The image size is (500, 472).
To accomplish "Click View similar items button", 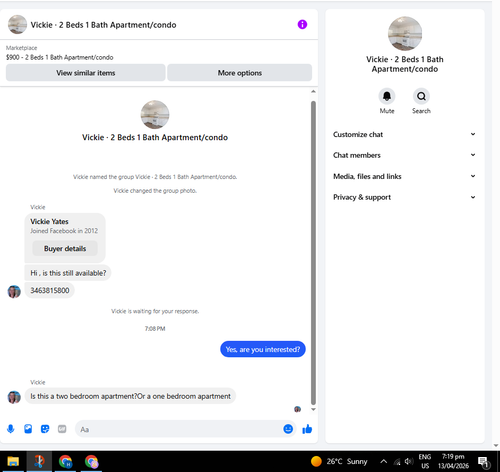I will pos(86,73).
